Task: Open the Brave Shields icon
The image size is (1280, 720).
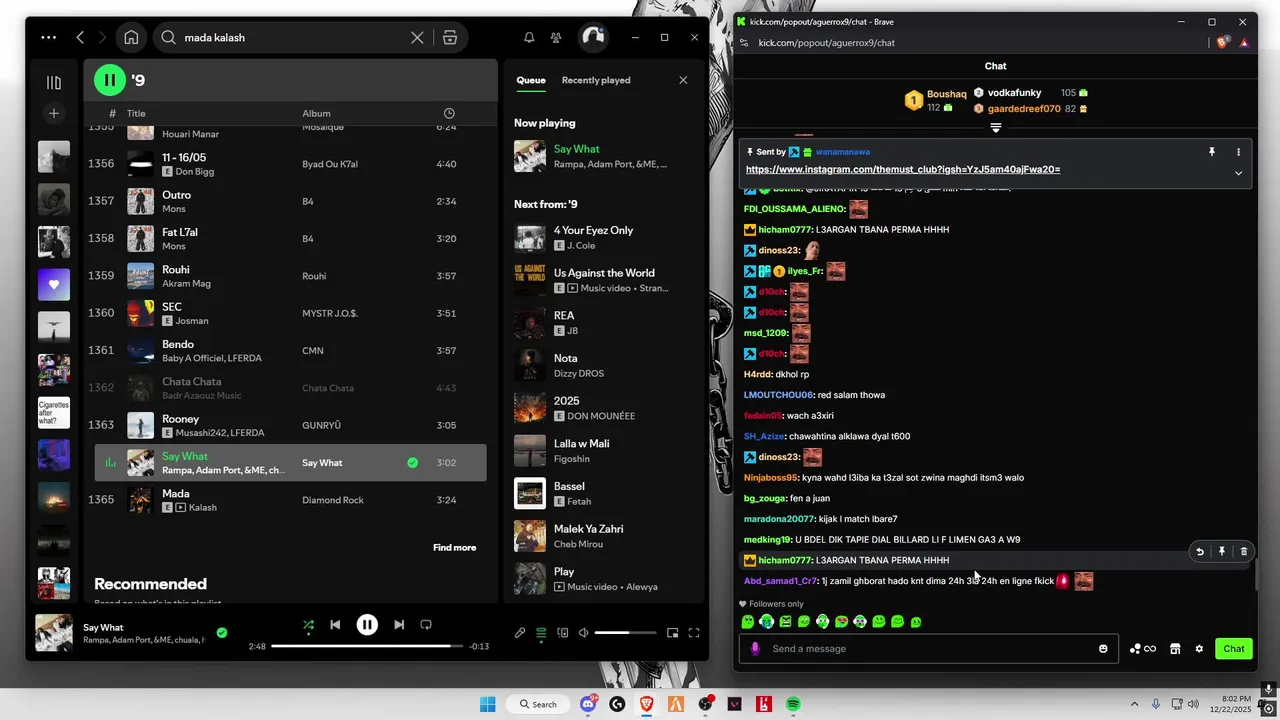Action: [x=1223, y=43]
